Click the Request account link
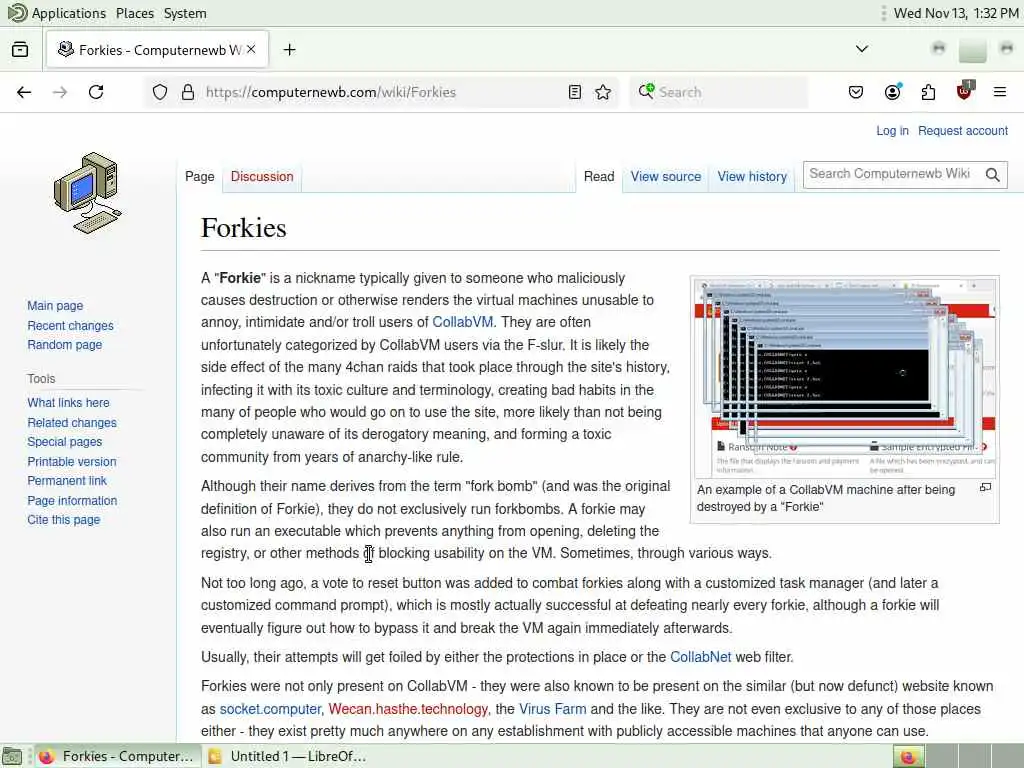 click(x=963, y=131)
